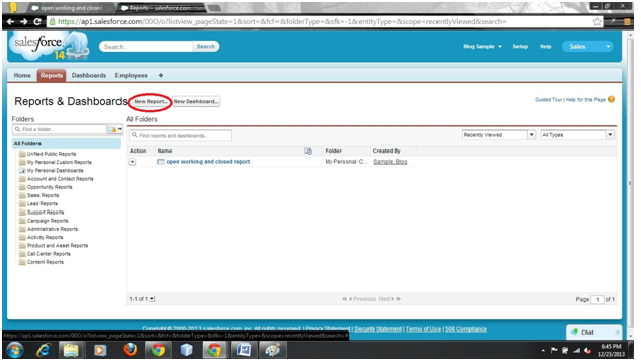Image resolution: width=641 pixels, height=364 pixels.
Task: Open the Windows Start button
Action: pyautogui.click(x=14, y=351)
